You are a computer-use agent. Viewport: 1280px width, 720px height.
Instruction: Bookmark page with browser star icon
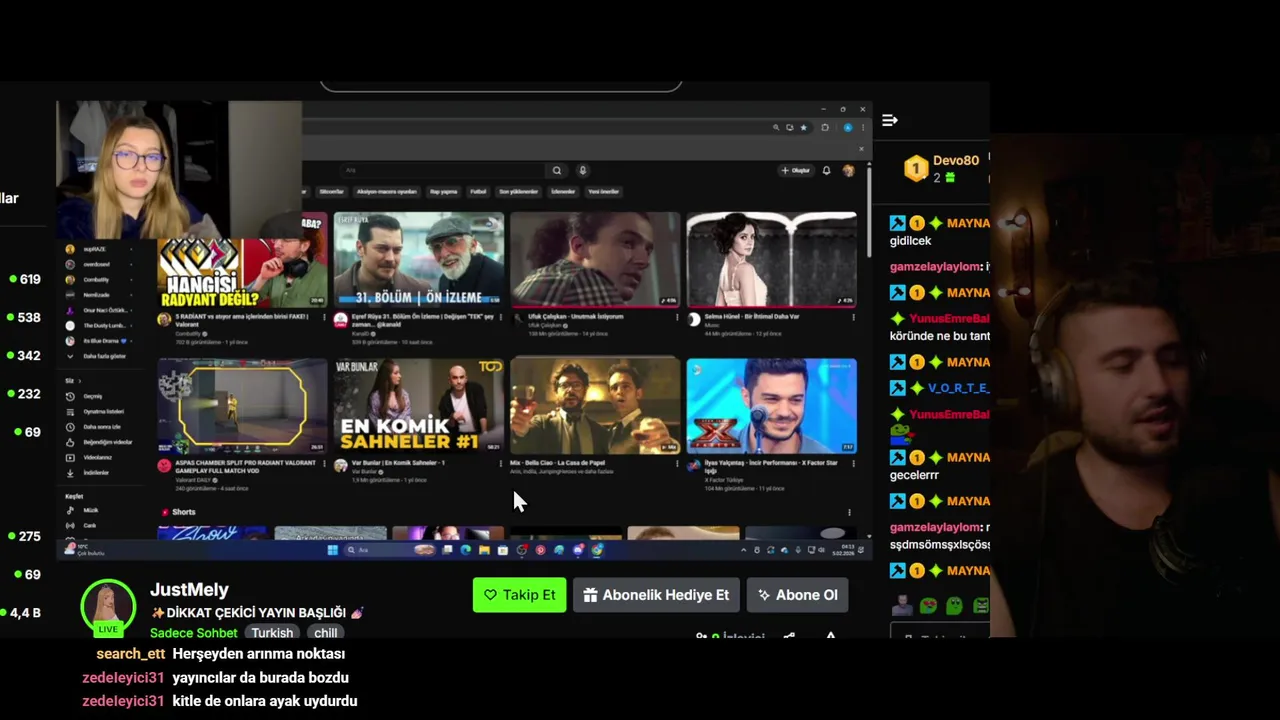pyautogui.click(x=803, y=127)
